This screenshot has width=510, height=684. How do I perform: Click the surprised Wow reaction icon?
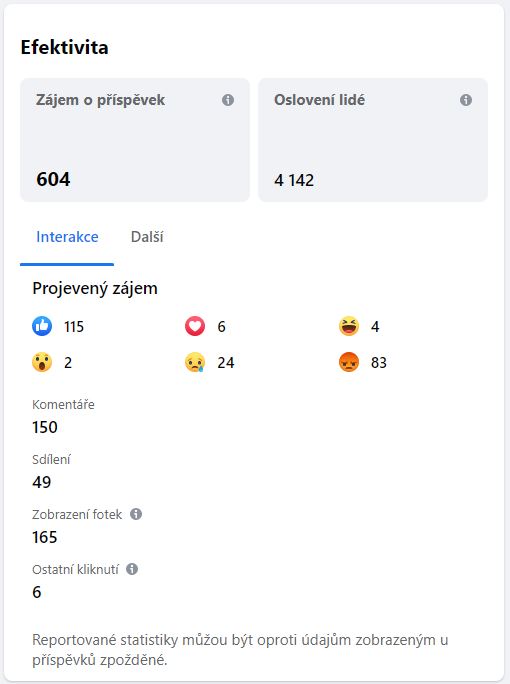click(42, 362)
